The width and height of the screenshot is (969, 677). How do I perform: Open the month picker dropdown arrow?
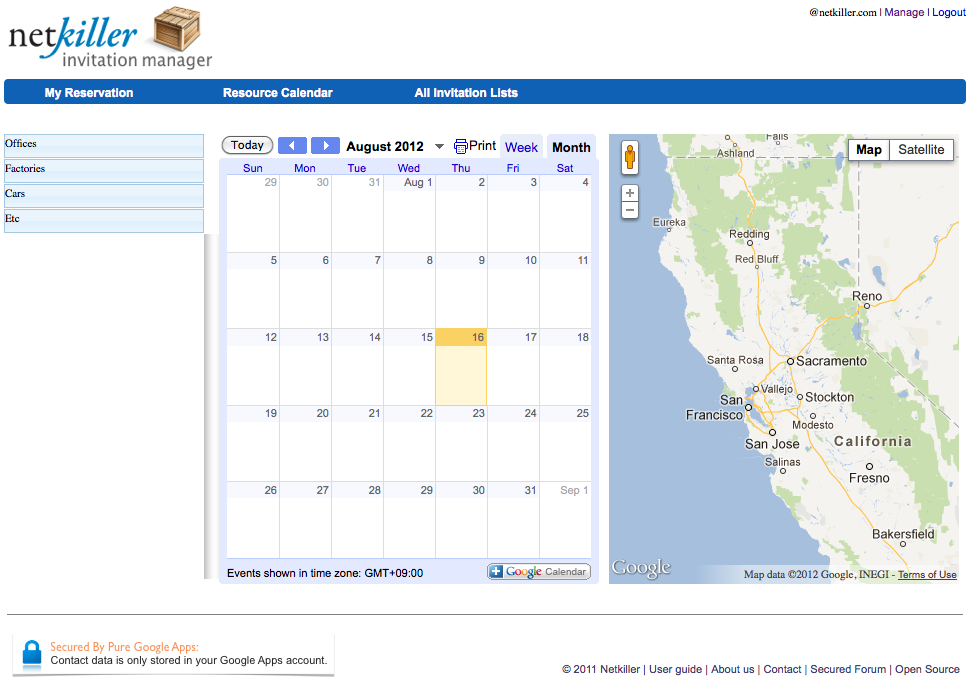pyautogui.click(x=439, y=147)
